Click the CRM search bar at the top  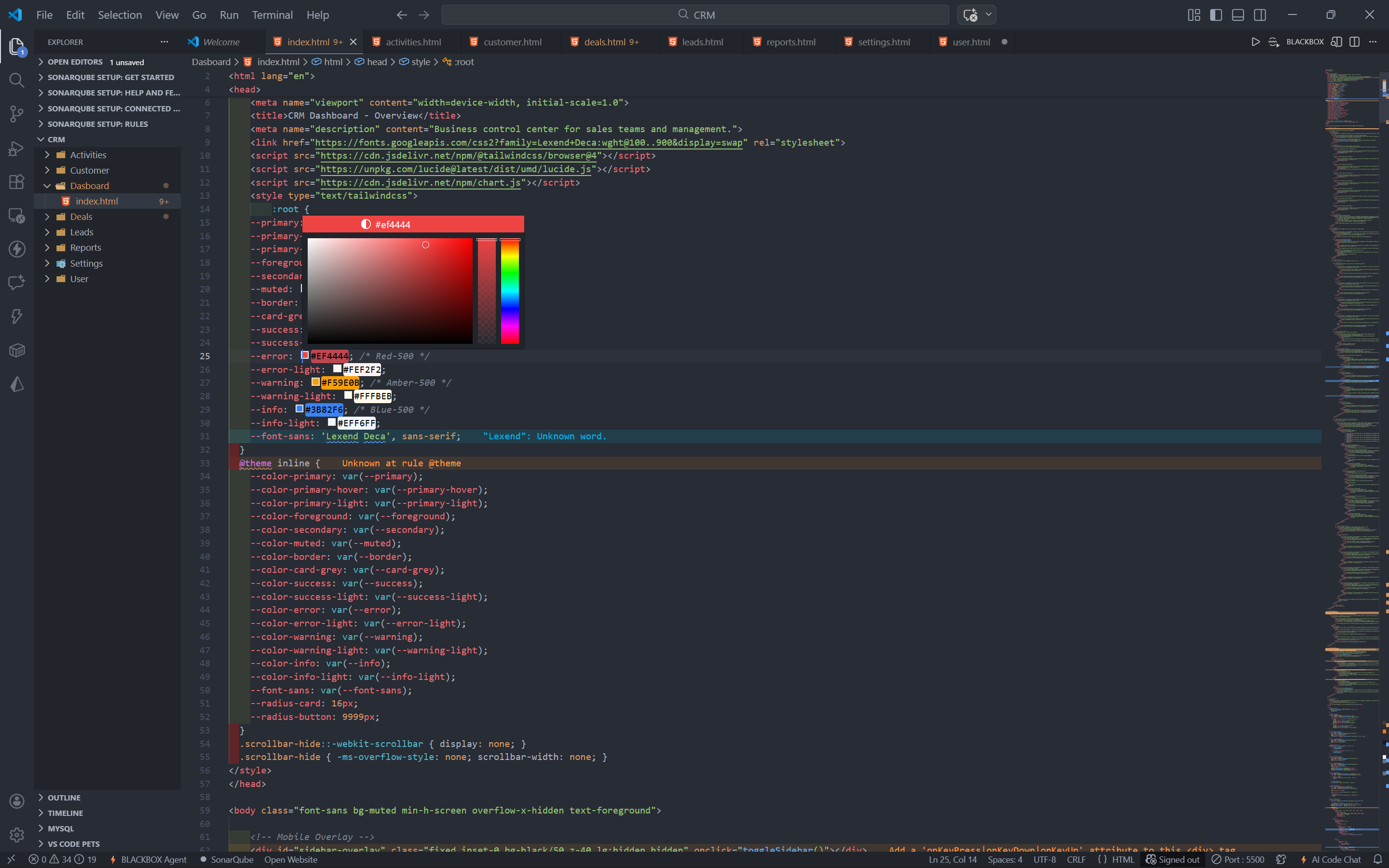coord(694,14)
